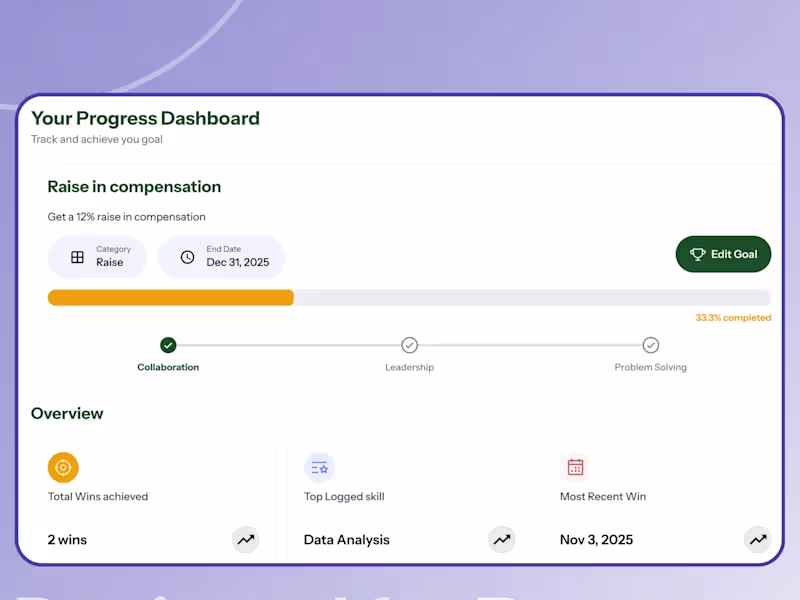The width and height of the screenshot is (800, 600).
Task: Click the Most Recent Win calendar icon
Action: [576, 467]
